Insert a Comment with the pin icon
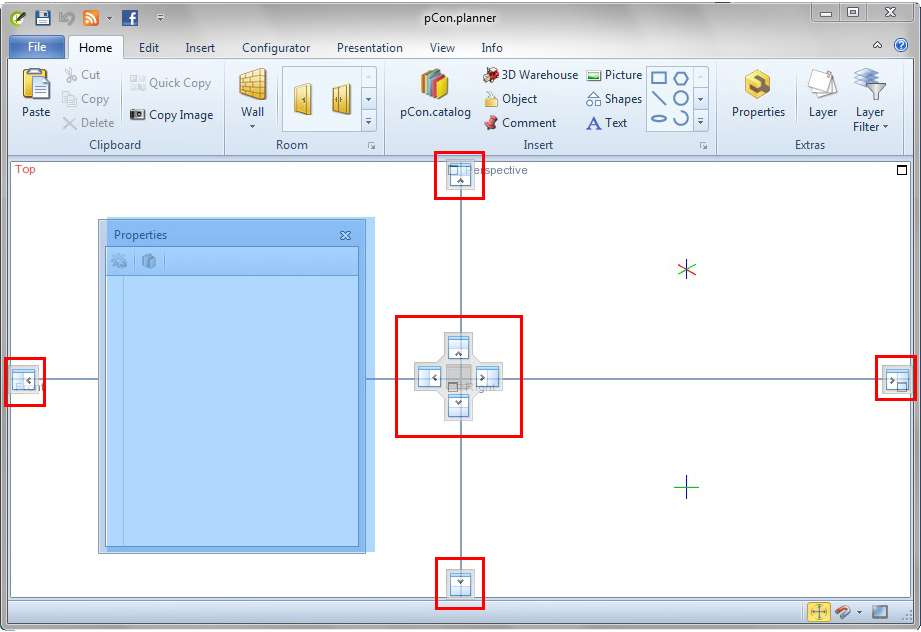The width and height of the screenshot is (921, 632). (x=520, y=123)
